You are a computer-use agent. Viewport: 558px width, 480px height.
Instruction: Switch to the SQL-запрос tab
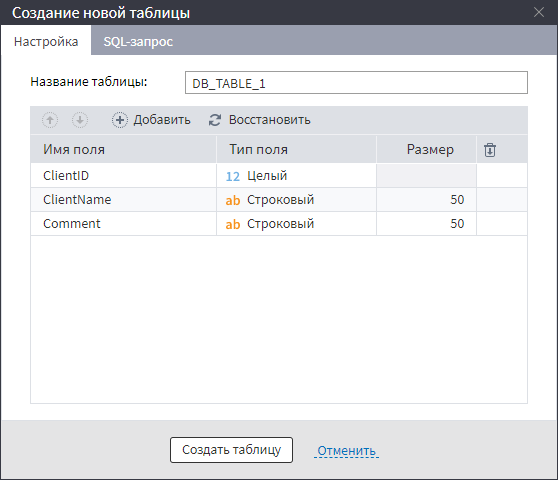[138, 42]
